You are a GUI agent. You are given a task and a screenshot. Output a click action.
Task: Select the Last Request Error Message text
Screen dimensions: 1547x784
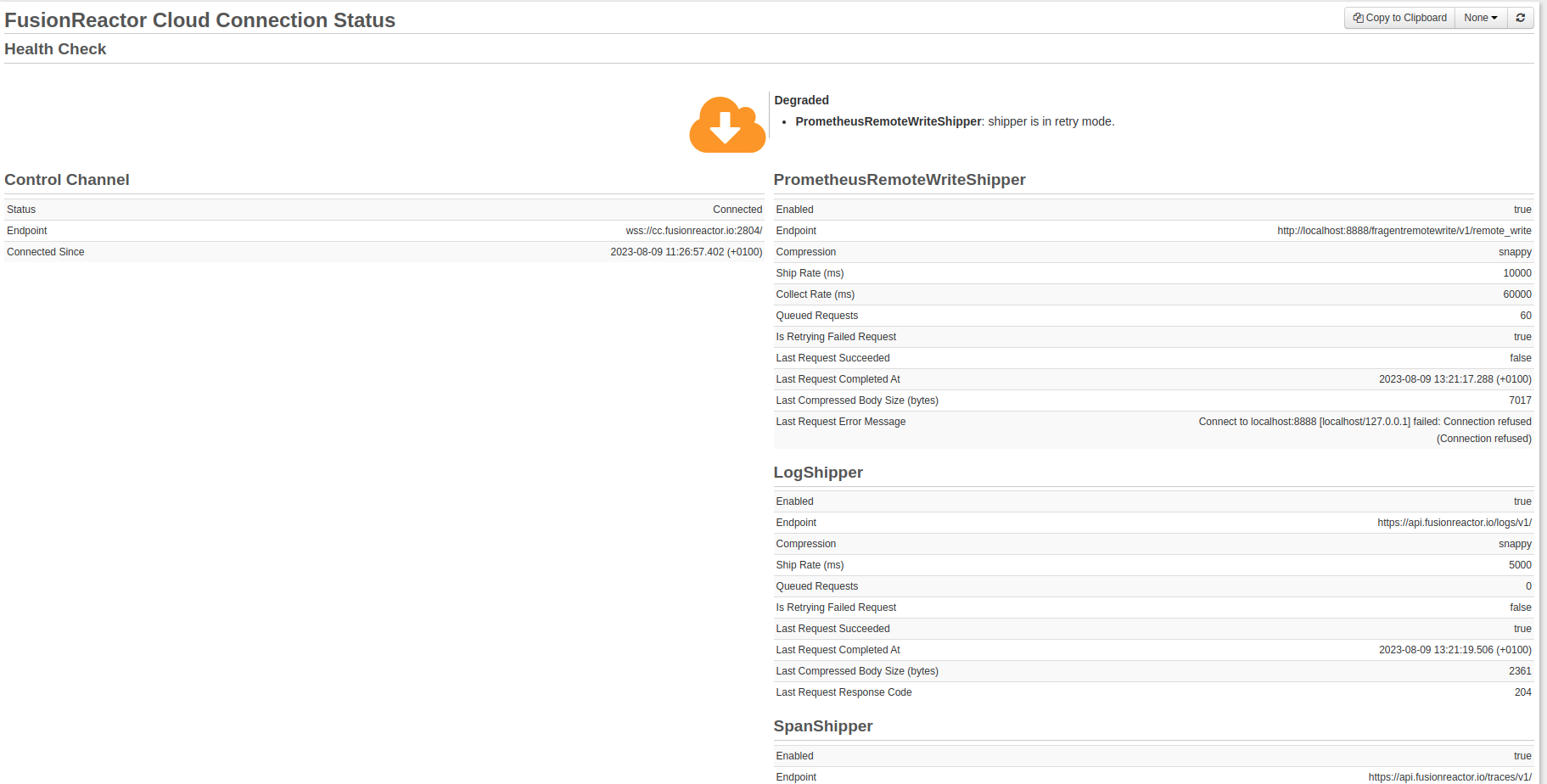(x=1365, y=430)
